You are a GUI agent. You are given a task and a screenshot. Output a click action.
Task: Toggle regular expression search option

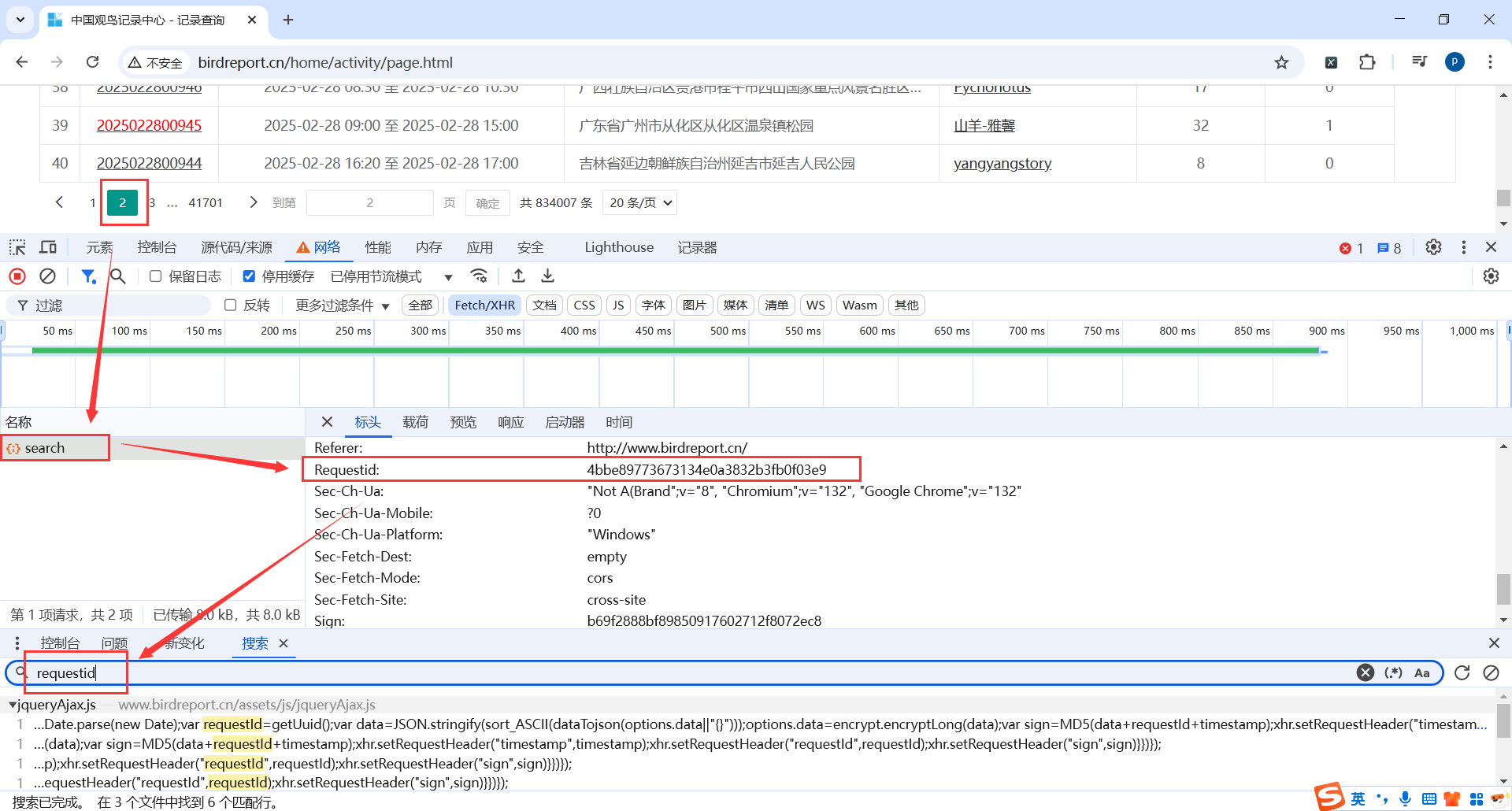1394,672
